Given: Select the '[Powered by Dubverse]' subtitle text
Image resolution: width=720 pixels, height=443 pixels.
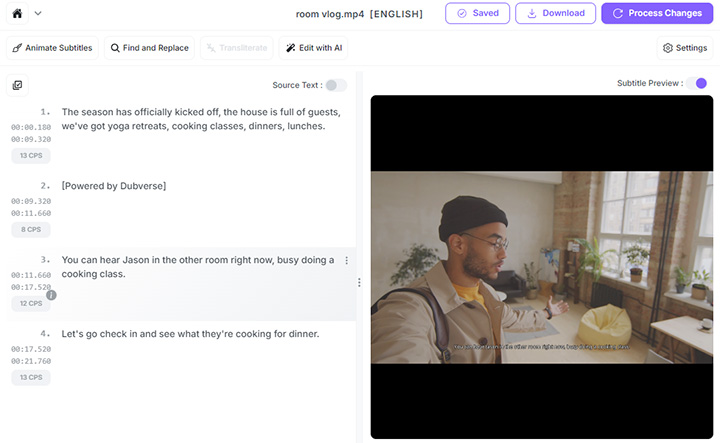Looking at the screenshot, I should click(x=114, y=186).
